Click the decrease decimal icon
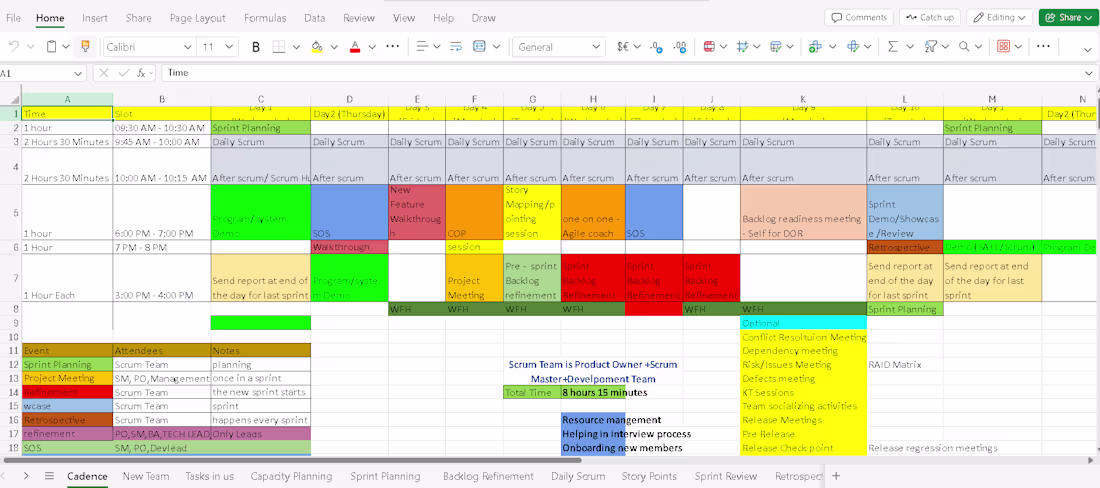 click(657, 47)
